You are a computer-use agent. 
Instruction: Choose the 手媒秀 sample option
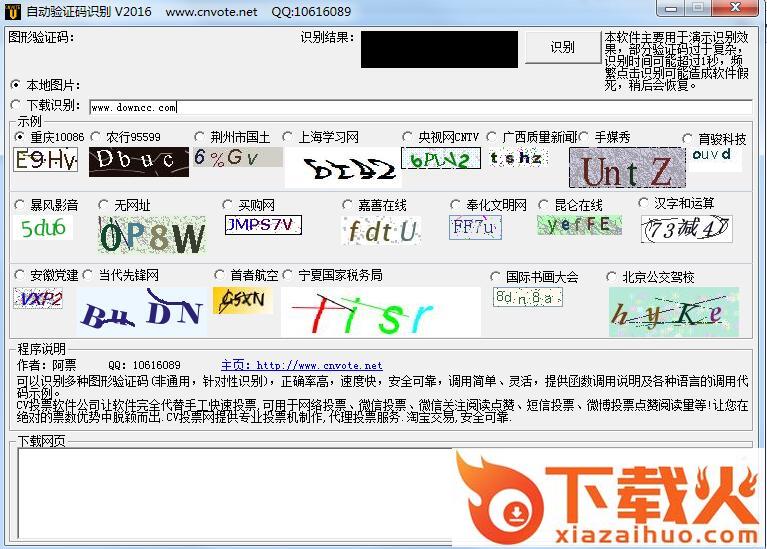584,137
